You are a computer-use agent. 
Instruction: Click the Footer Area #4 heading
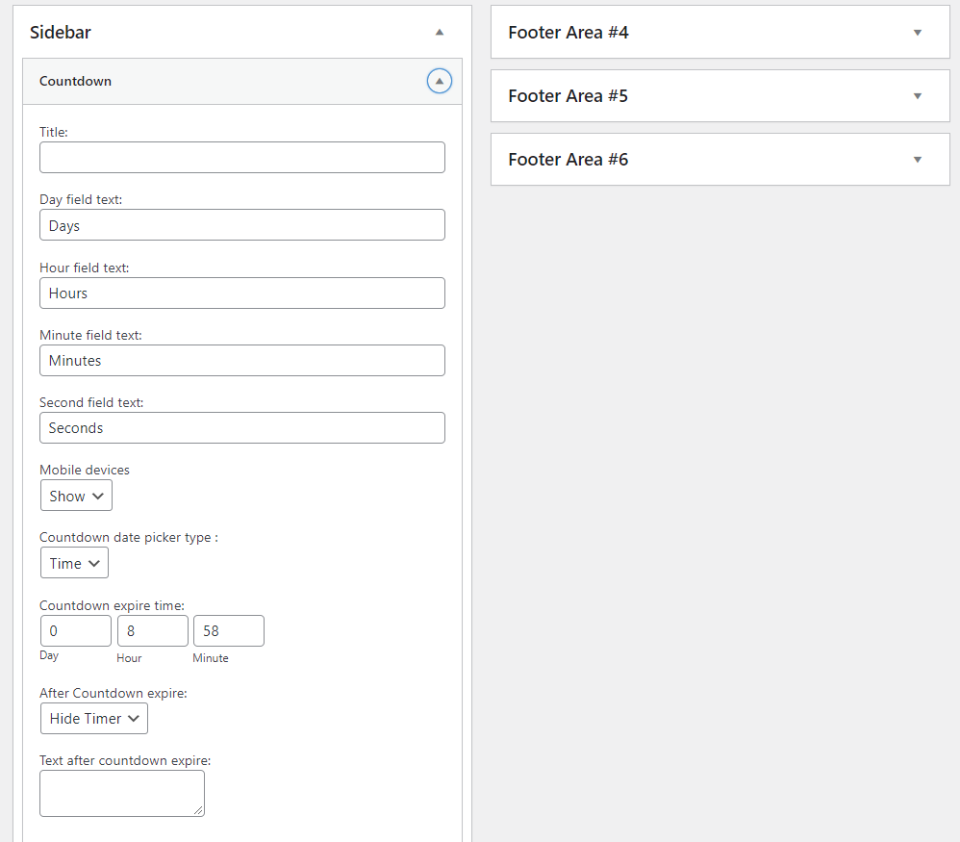click(x=568, y=33)
